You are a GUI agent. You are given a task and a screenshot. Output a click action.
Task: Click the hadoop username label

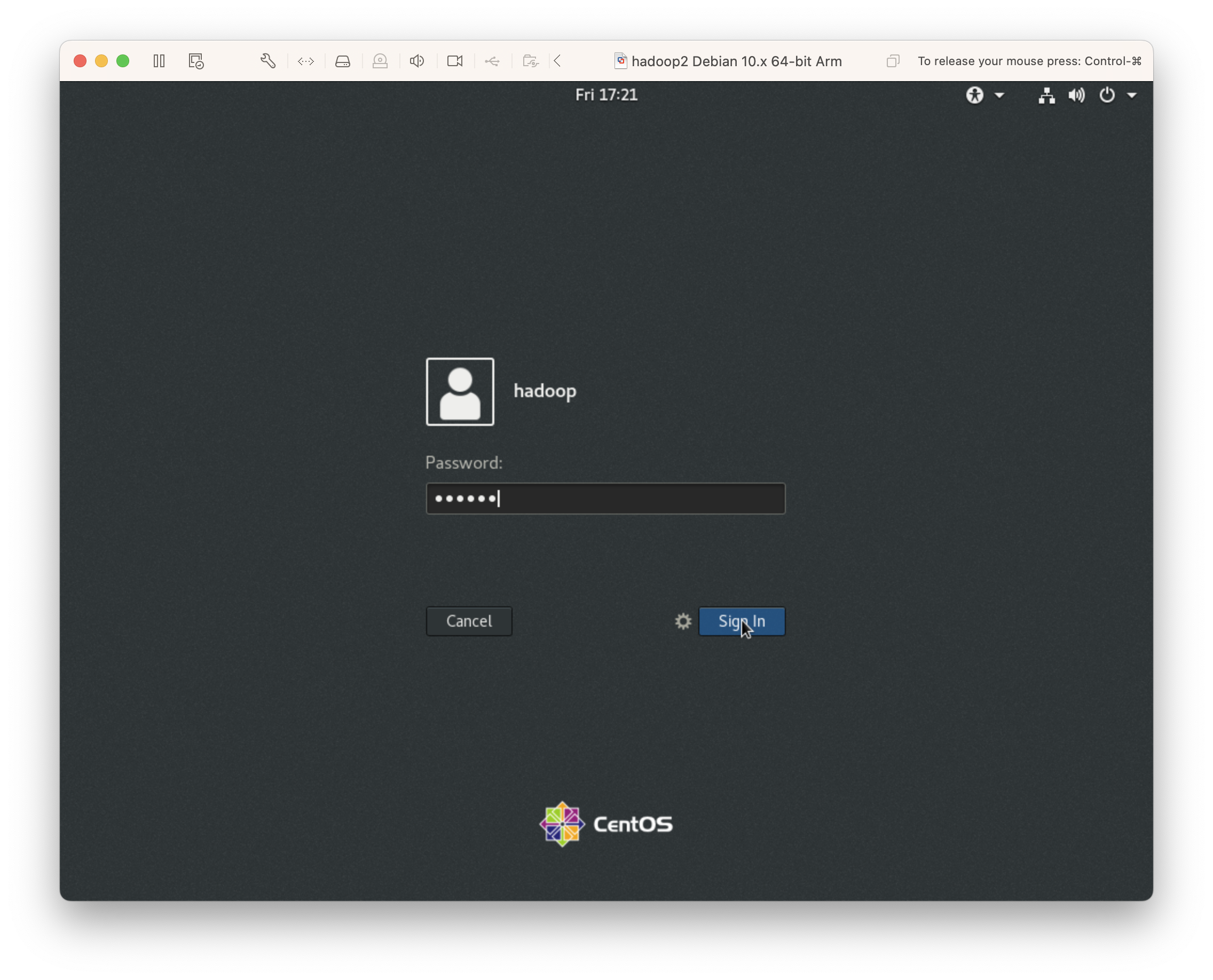tap(545, 391)
